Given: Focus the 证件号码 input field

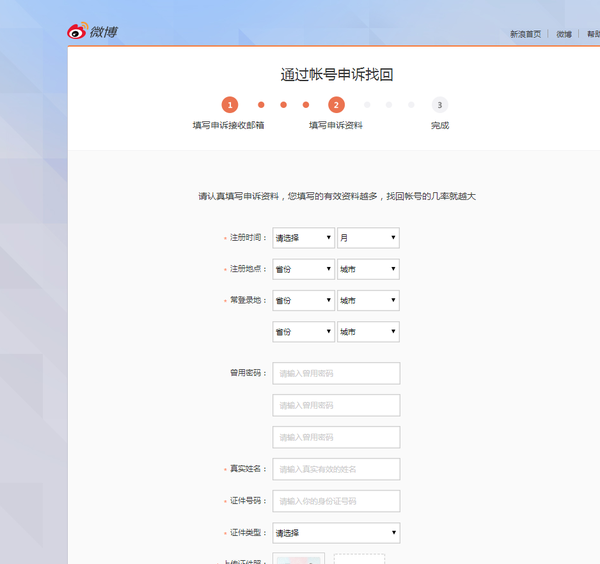Looking at the screenshot, I should 336,501.
